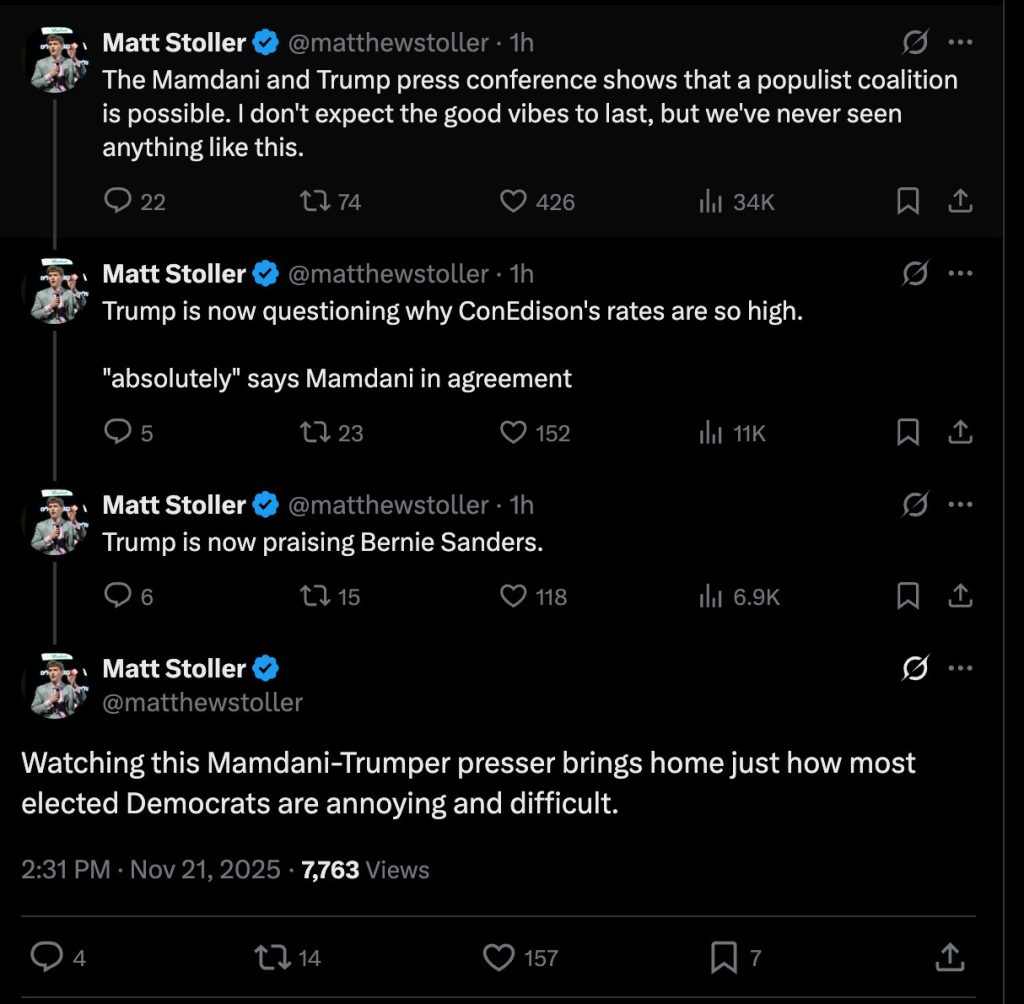Click Grok icon on the main tweet

click(x=915, y=668)
